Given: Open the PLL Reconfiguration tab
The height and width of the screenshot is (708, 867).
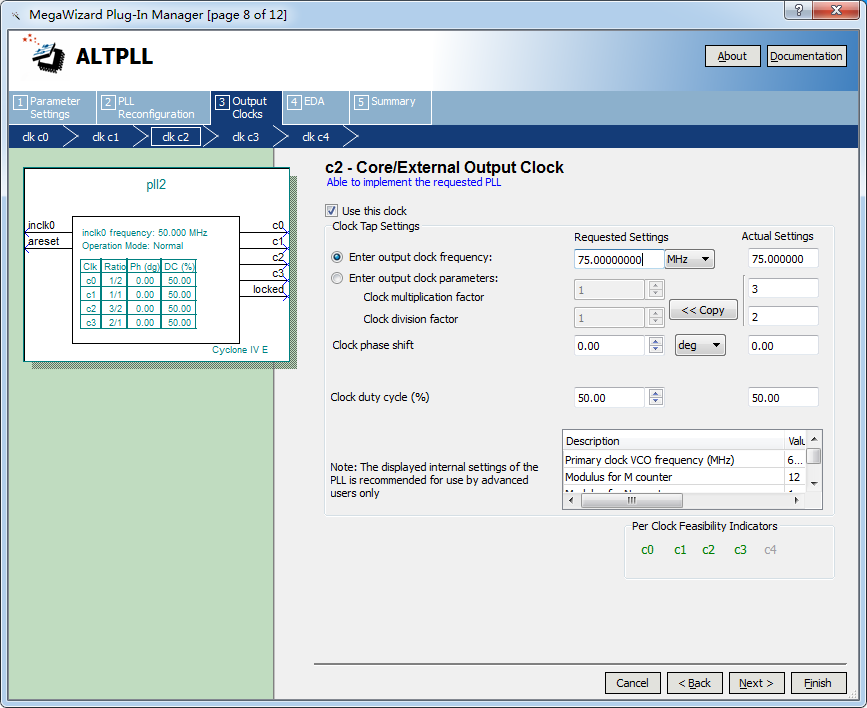Looking at the screenshot, I should coord(153,108).
